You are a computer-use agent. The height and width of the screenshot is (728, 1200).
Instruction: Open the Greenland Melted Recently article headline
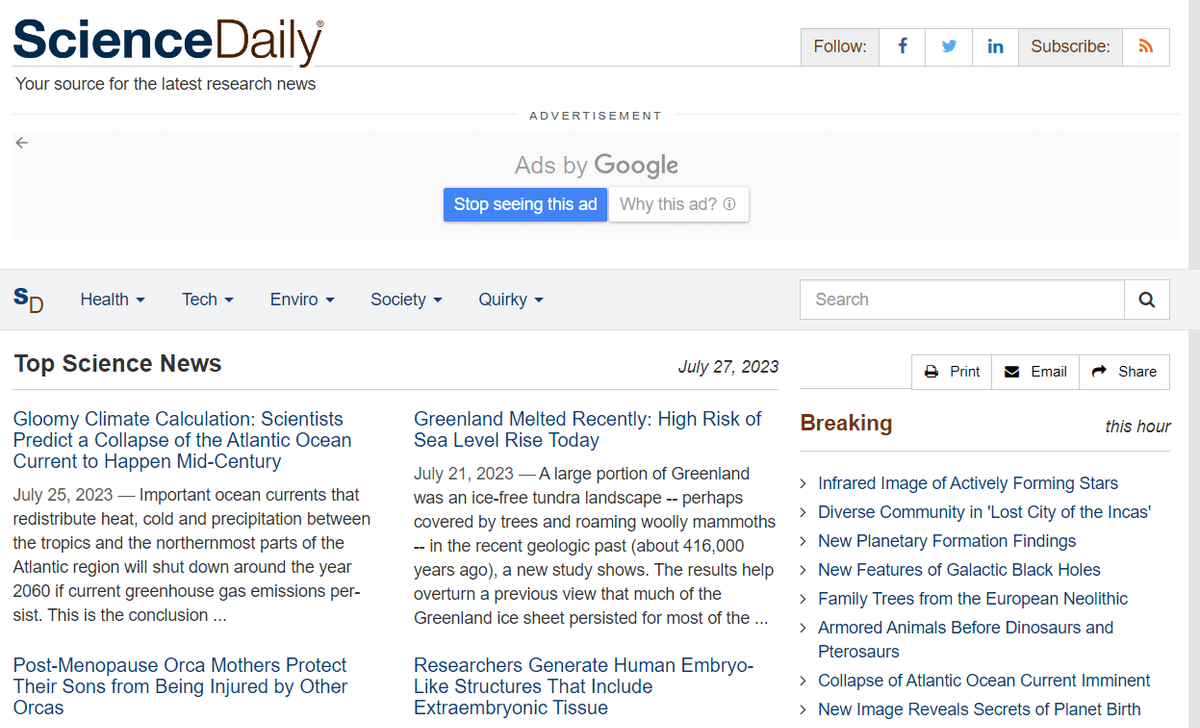pyautogui.click(x=587, y=429)
